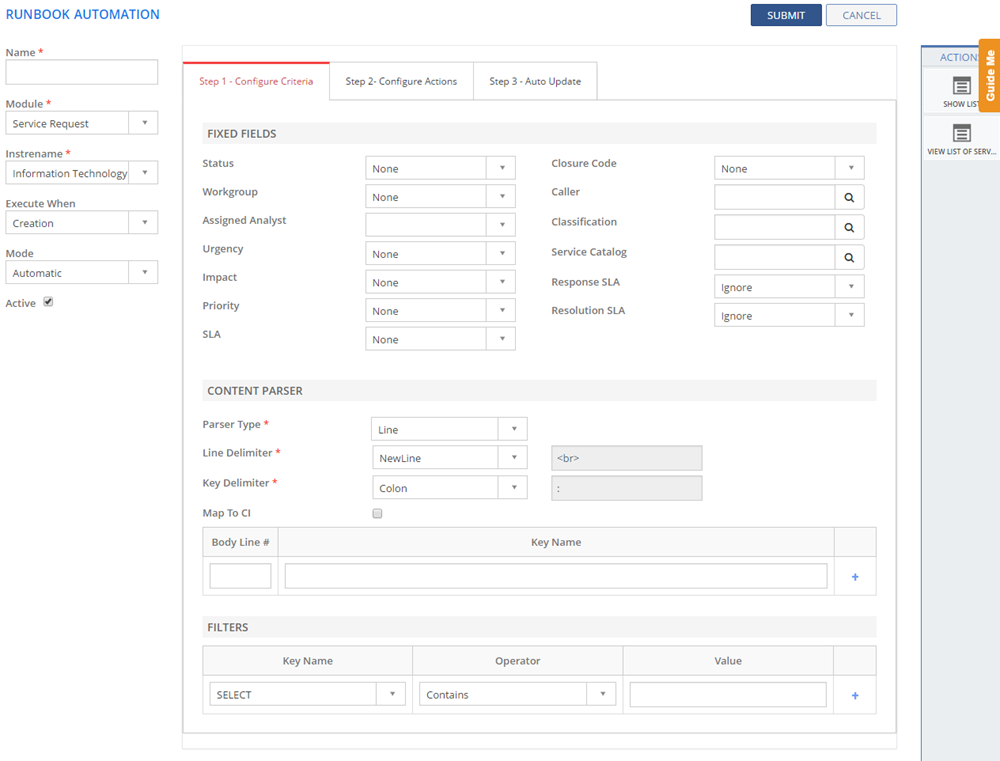Click the Body Line # input box

click(x=240, y=577)
